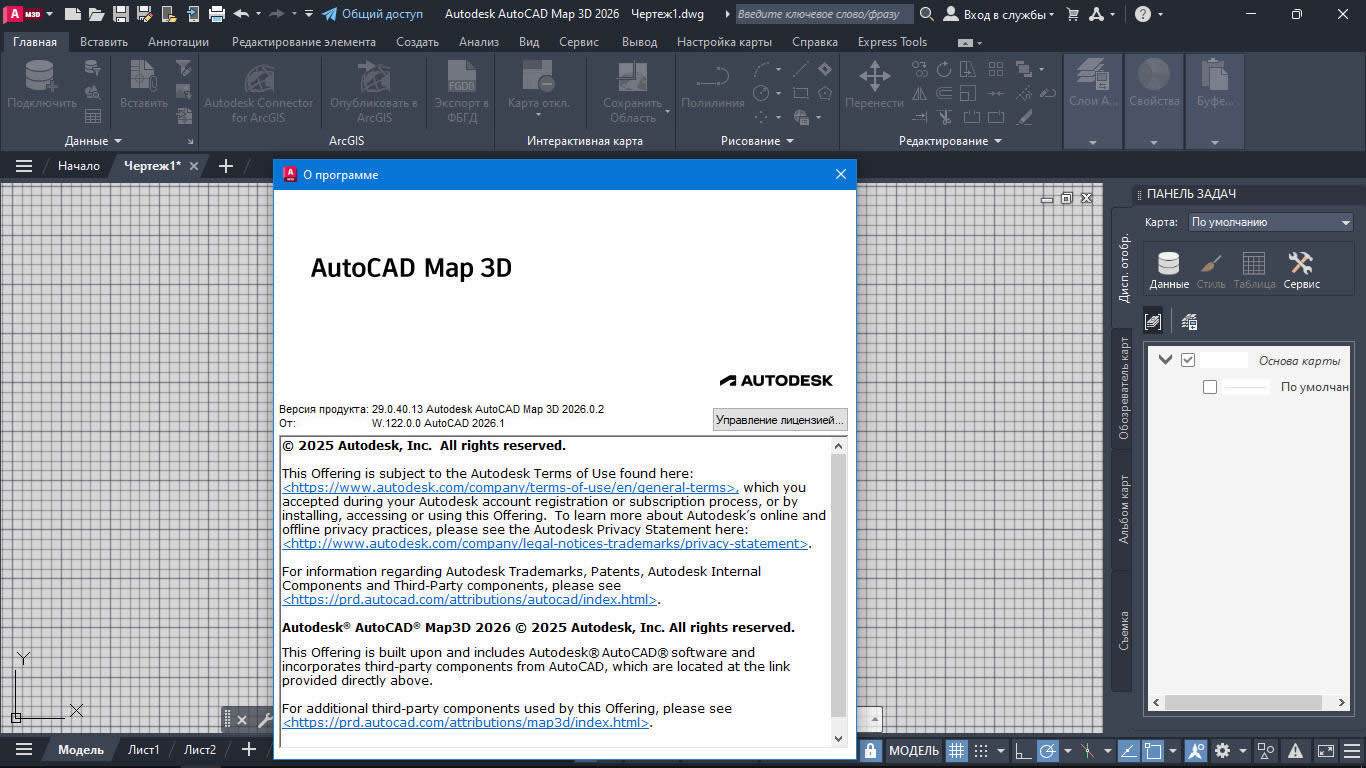1366x768 pixels.
Task: Open the Лист1 layout tab
Action: point(144,748)
